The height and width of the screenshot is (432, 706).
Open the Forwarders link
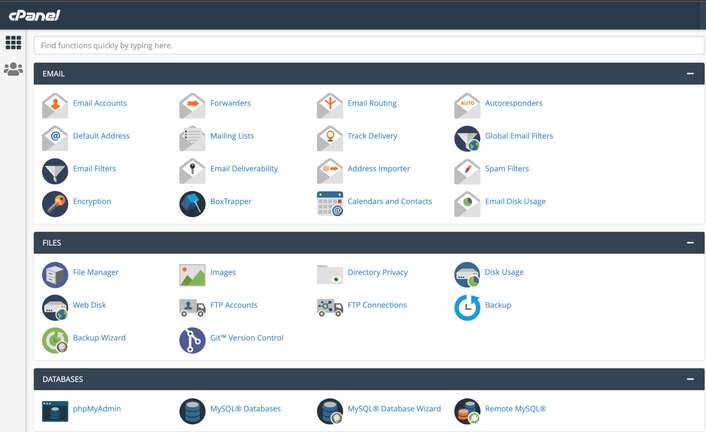tap(231, 103)
